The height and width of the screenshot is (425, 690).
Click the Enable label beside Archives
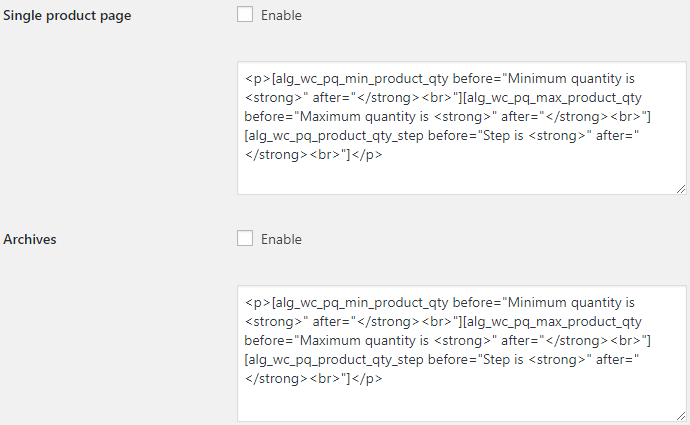(281, 239)
